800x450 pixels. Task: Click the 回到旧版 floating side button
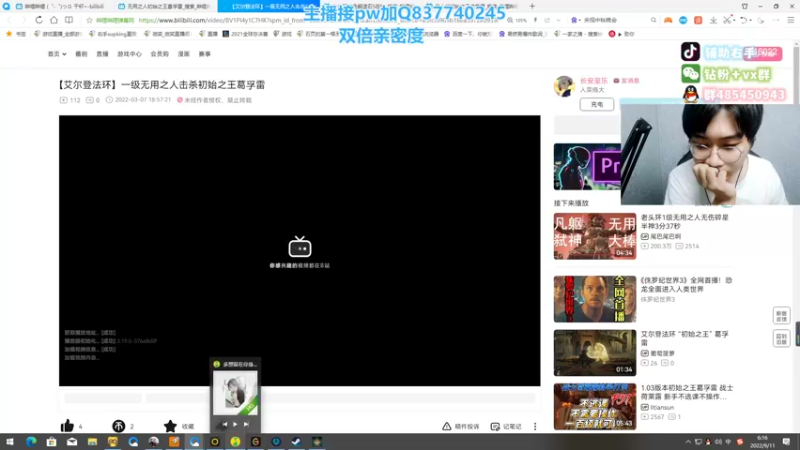pos(781,338)
